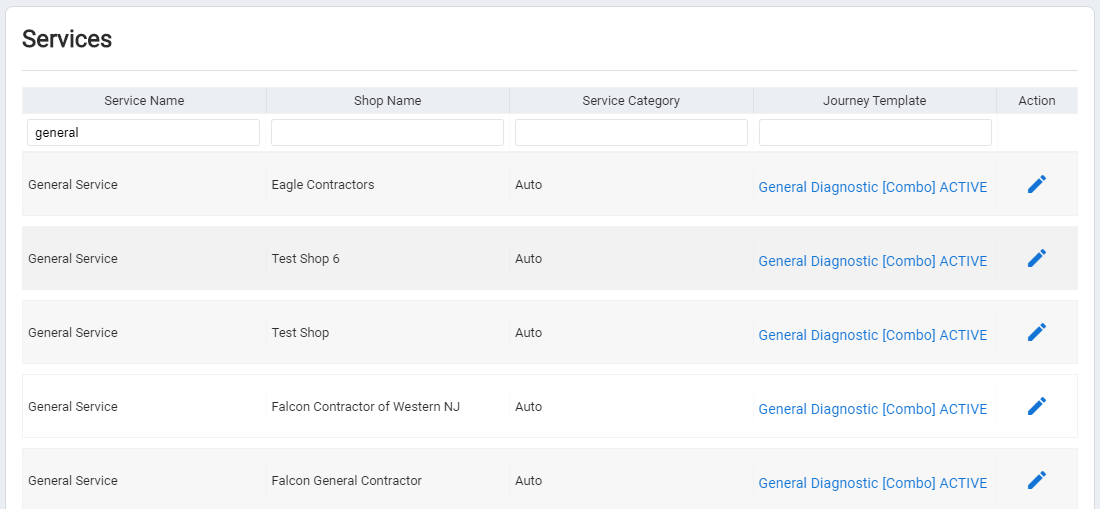
Task: Click the pencil icon for Test Shop 6
Action: [1036, 258]
